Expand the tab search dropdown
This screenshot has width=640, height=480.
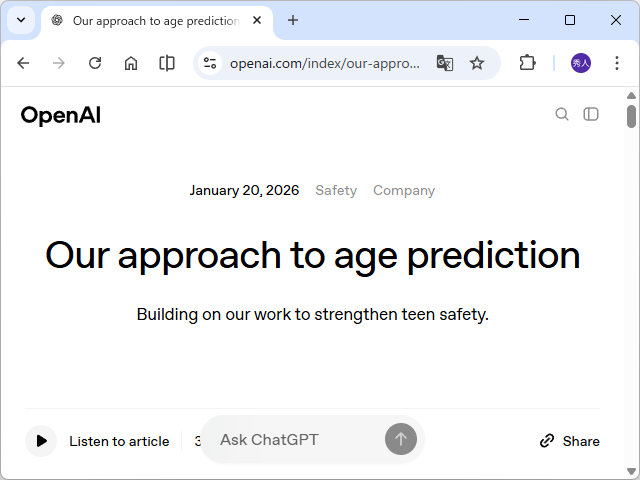coord(21,20)
